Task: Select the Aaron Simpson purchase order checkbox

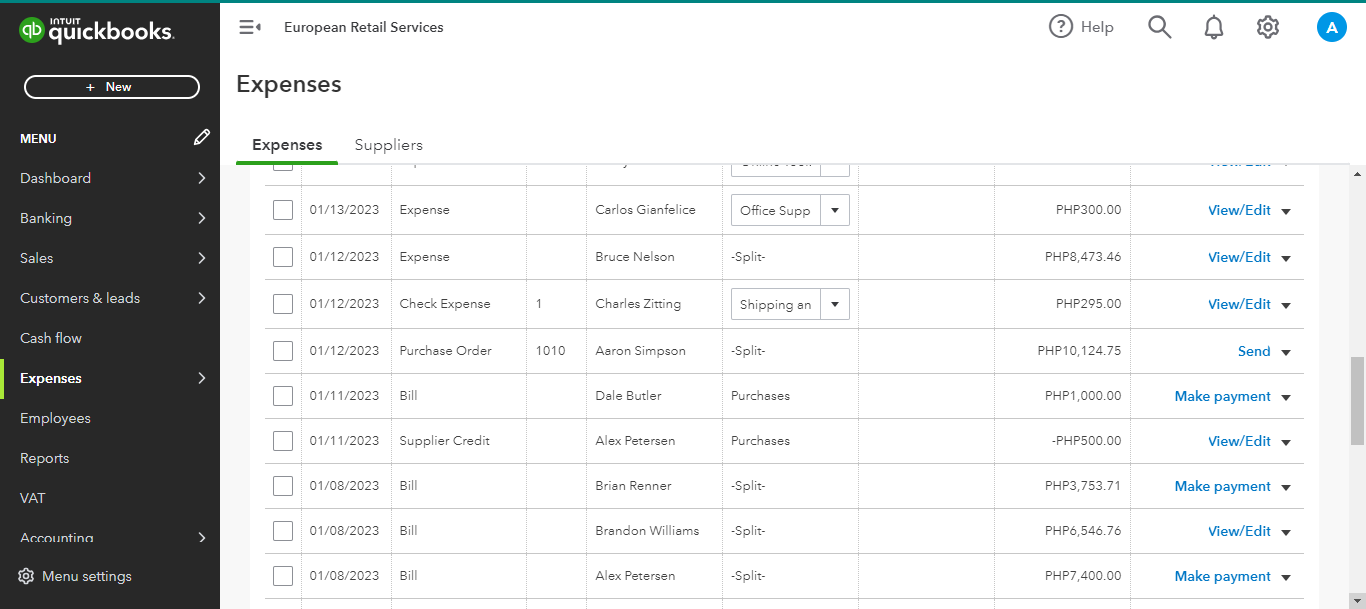Action: click(283, 351)
